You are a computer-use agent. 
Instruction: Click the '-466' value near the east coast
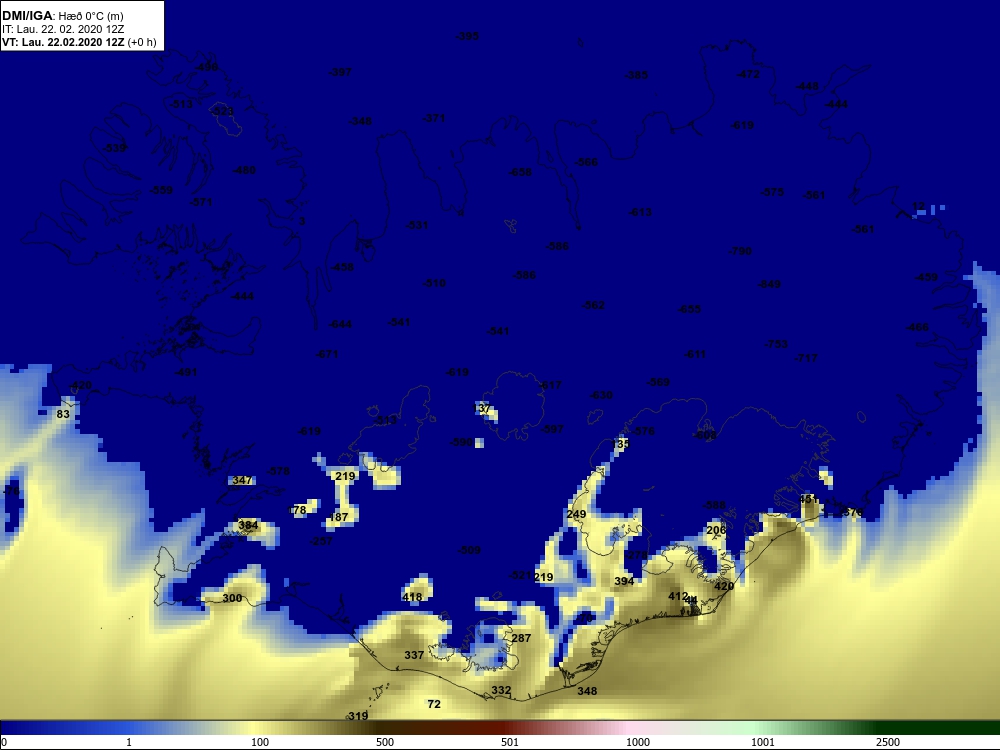tap(917, 328)
